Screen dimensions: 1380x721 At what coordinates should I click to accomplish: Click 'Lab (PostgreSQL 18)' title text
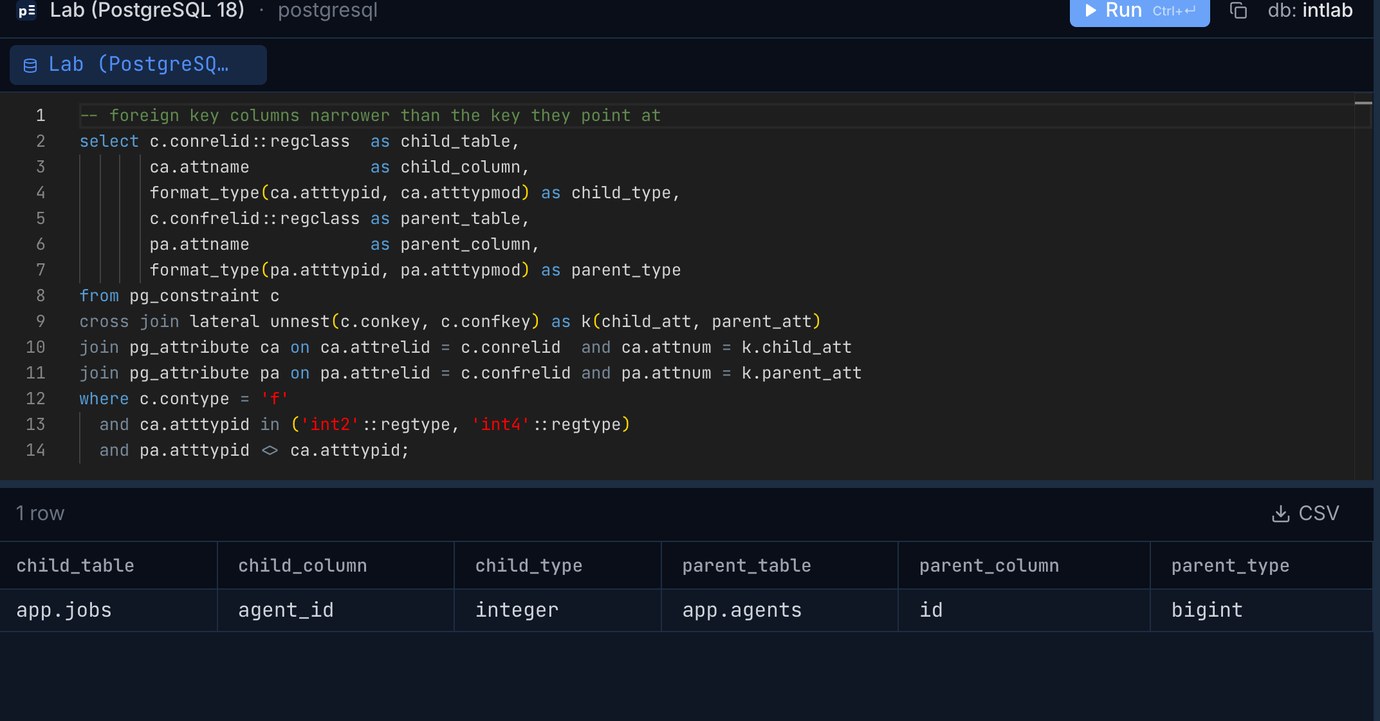(x=146, y=11)
